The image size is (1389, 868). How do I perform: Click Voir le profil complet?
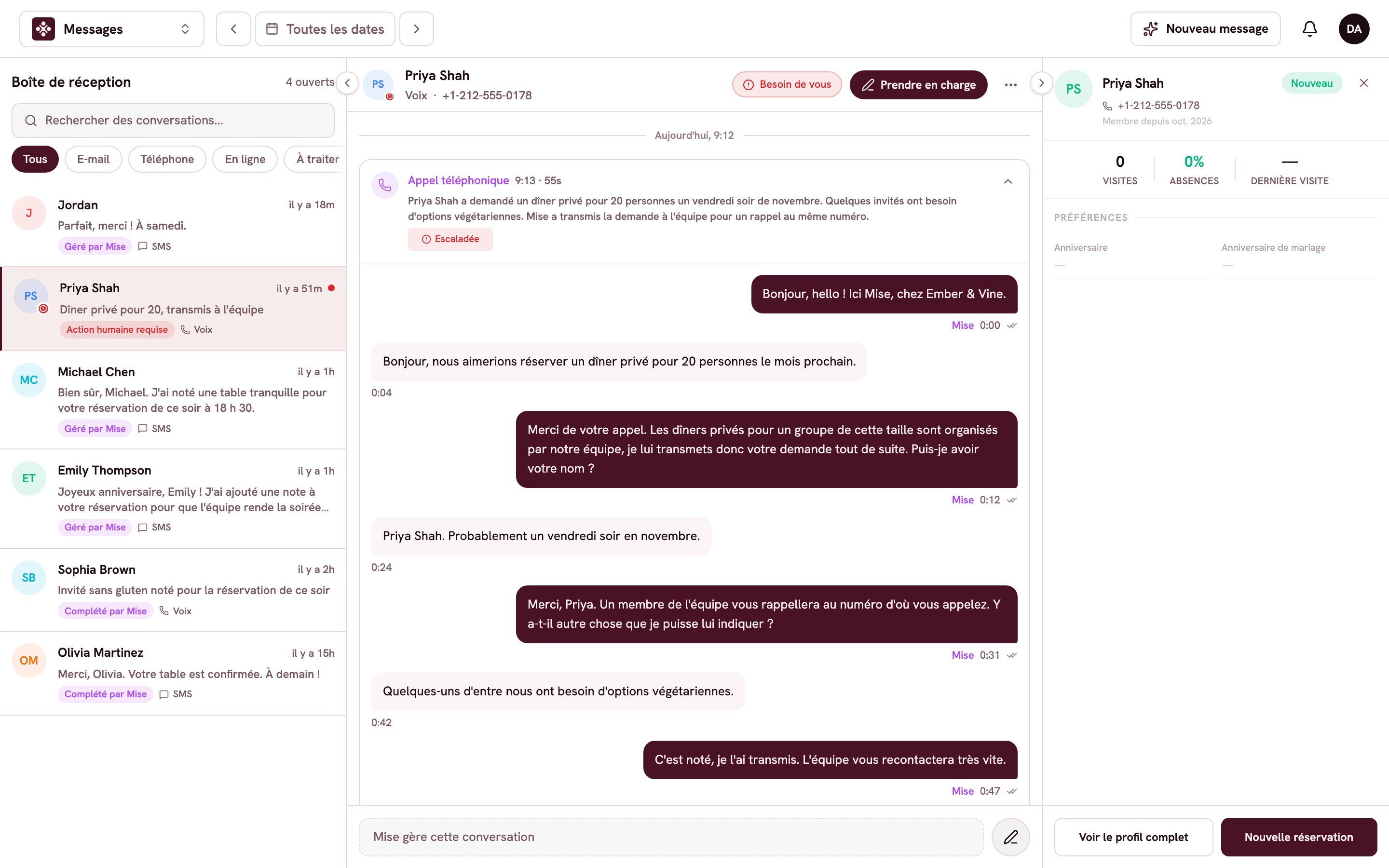point(1133,837)
